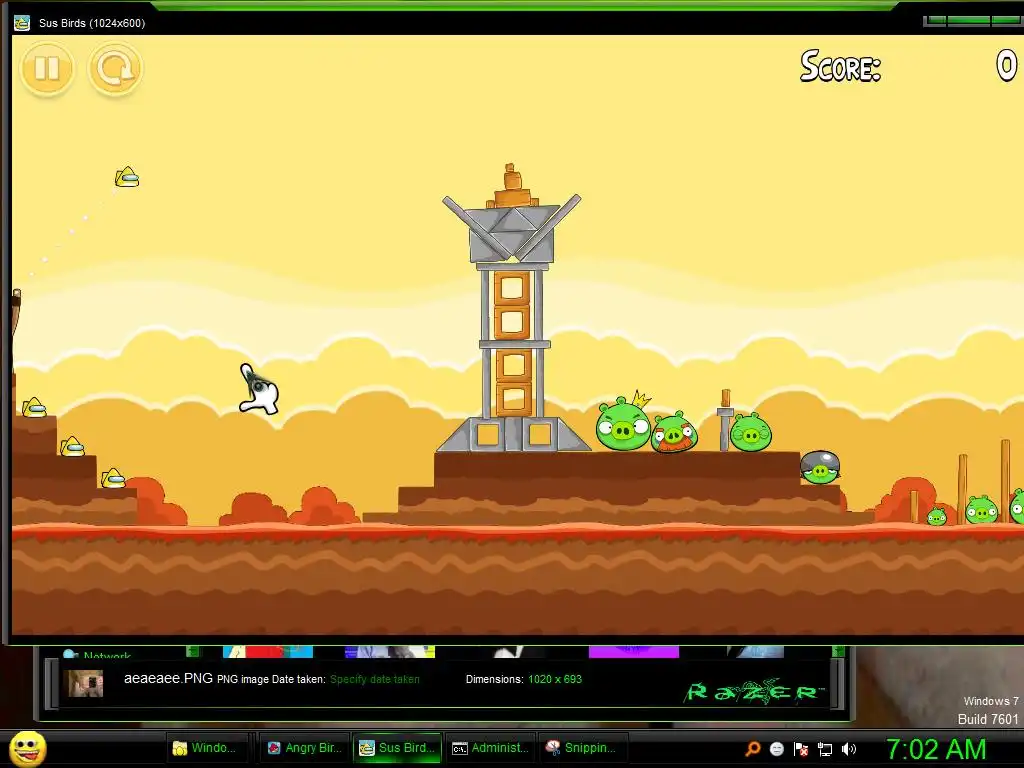Screen dimensions: 1024x768
Task: Open the Administ... command prompt taskbar button
Action: (491, 748)
